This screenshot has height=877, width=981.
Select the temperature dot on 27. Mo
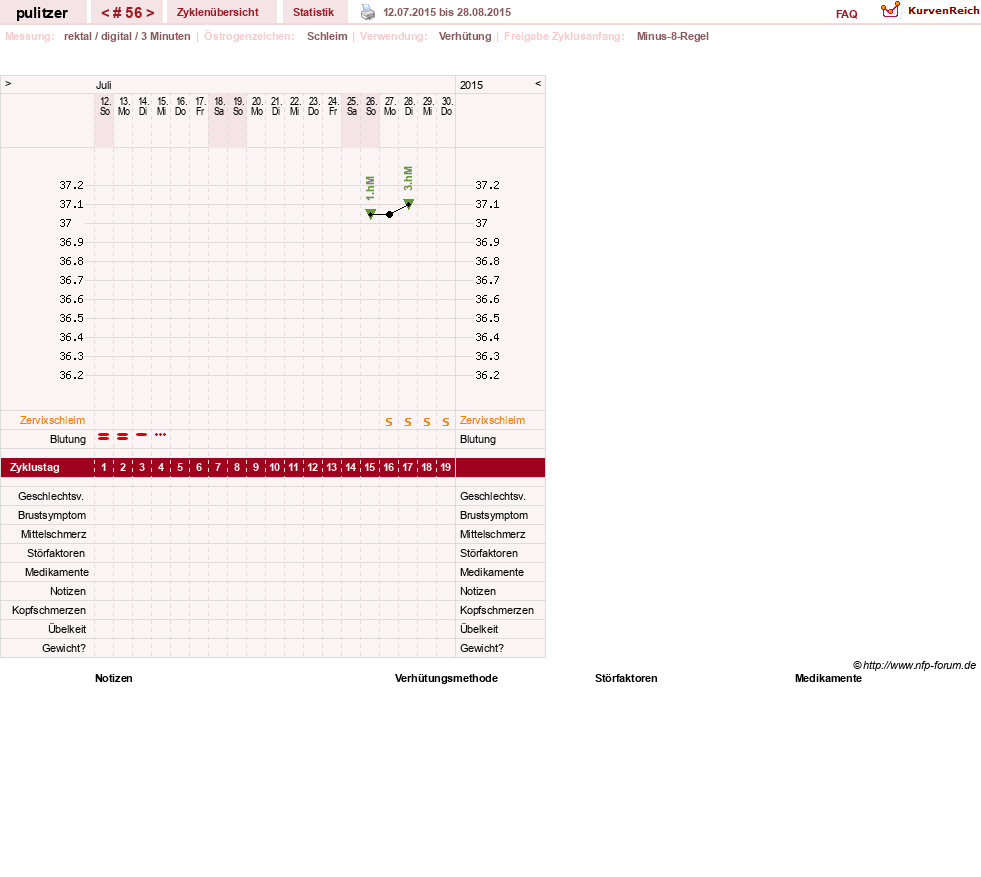[x=389, y=215]
